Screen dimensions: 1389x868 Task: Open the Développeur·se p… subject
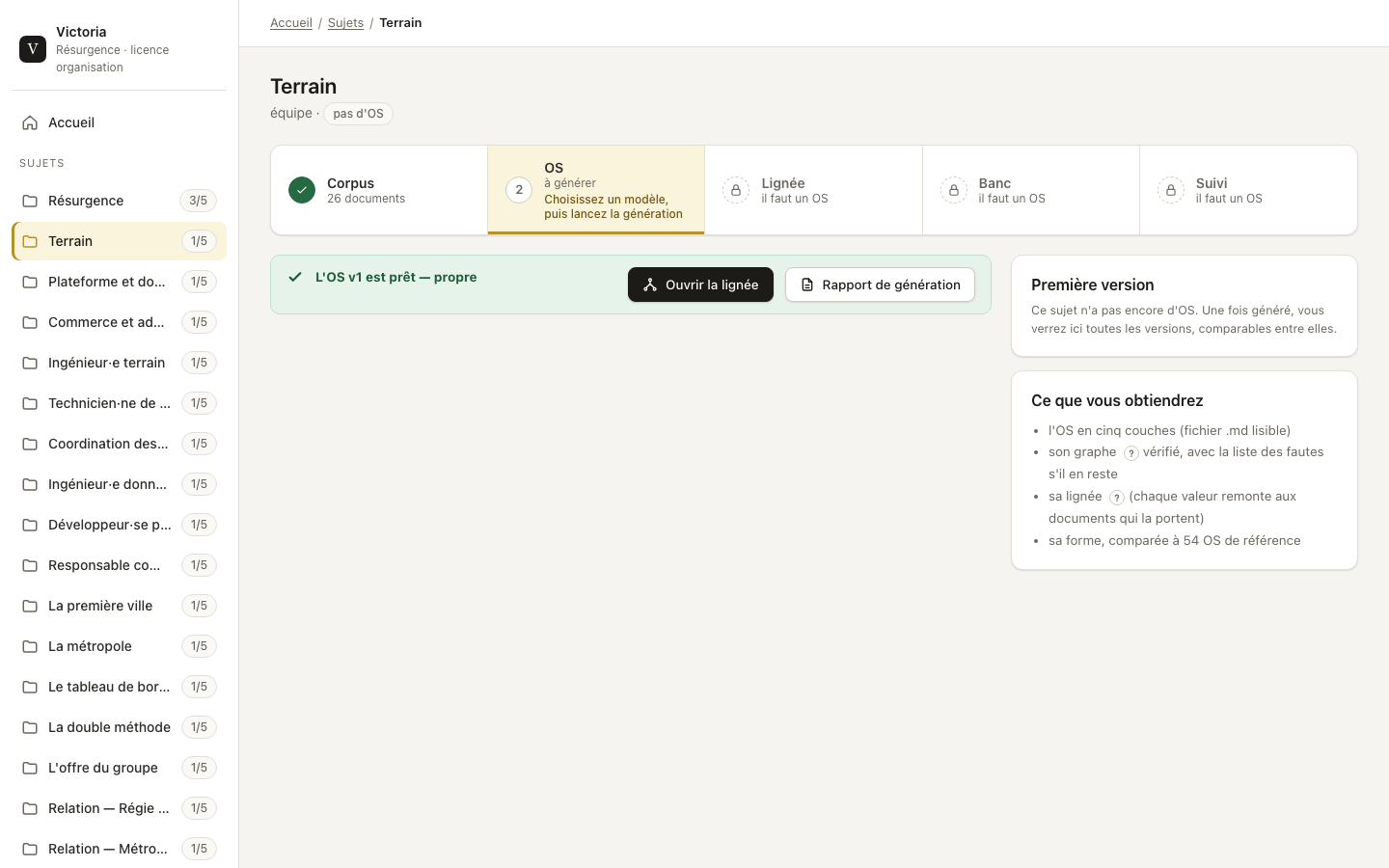pyautogui.click(x=119, y=525)
